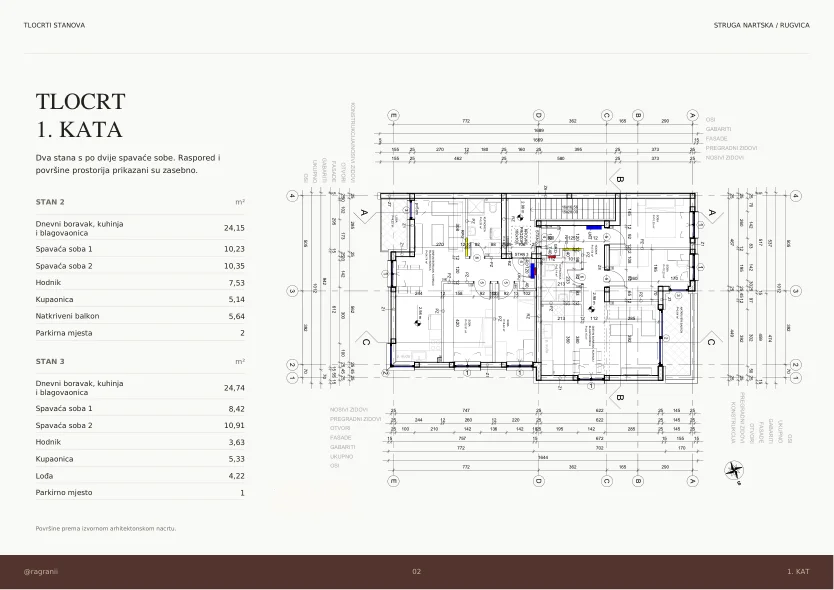This screenshot has width=834, height=590.
Task: Select the 10,35 area value
Action: coord(235,266)
